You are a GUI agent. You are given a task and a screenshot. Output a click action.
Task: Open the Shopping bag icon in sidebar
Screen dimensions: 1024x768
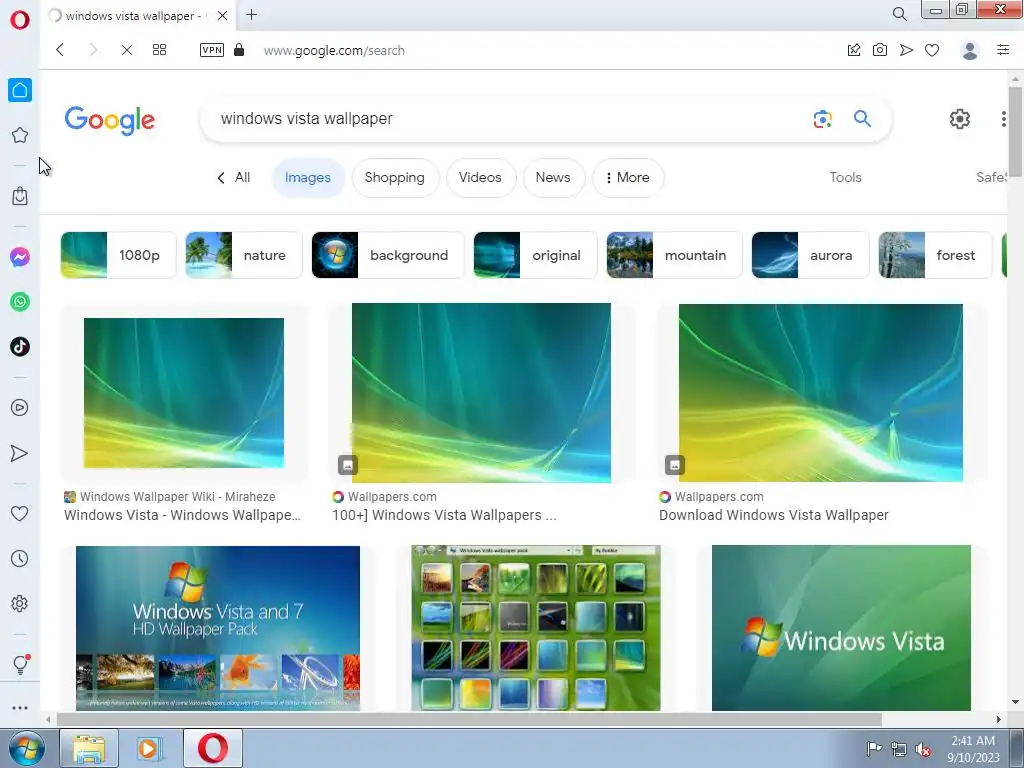(x=20, y=196)
